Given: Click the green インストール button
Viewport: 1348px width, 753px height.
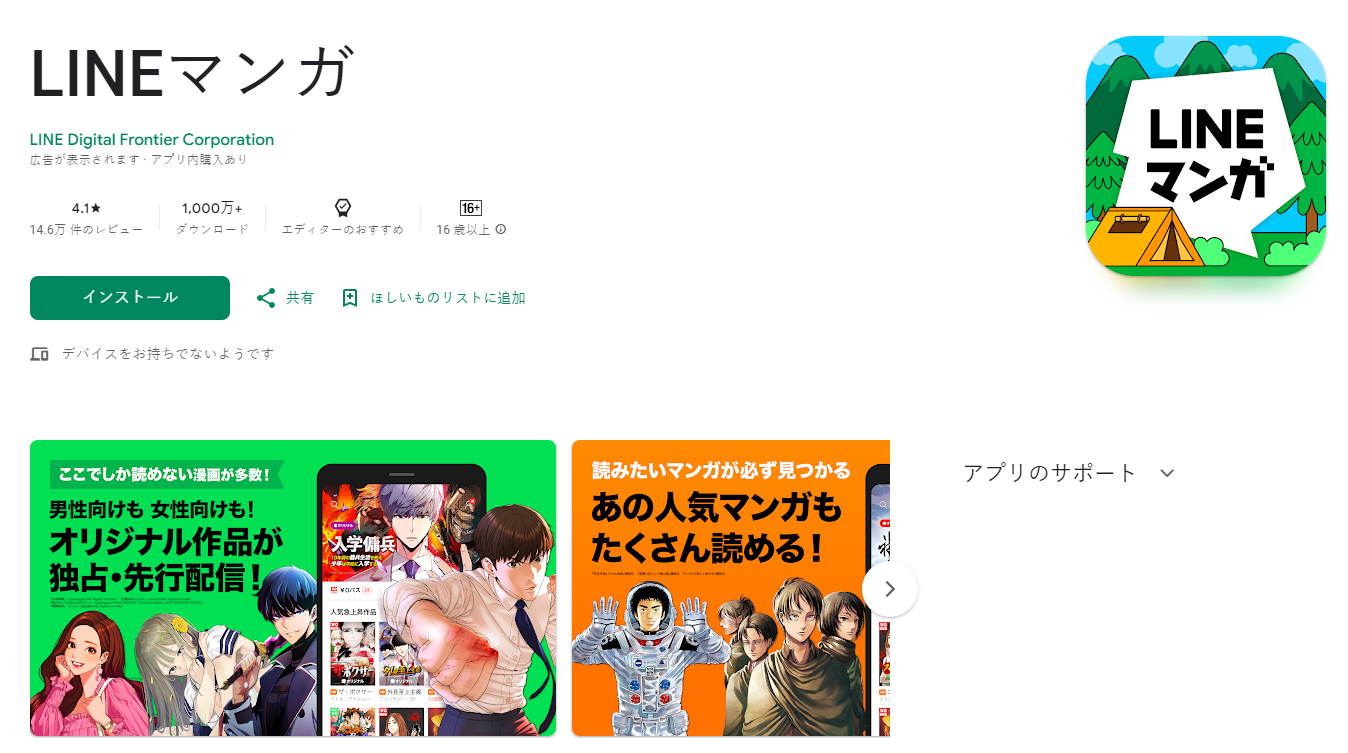Looking at the screenshot, I should [130, 298].
